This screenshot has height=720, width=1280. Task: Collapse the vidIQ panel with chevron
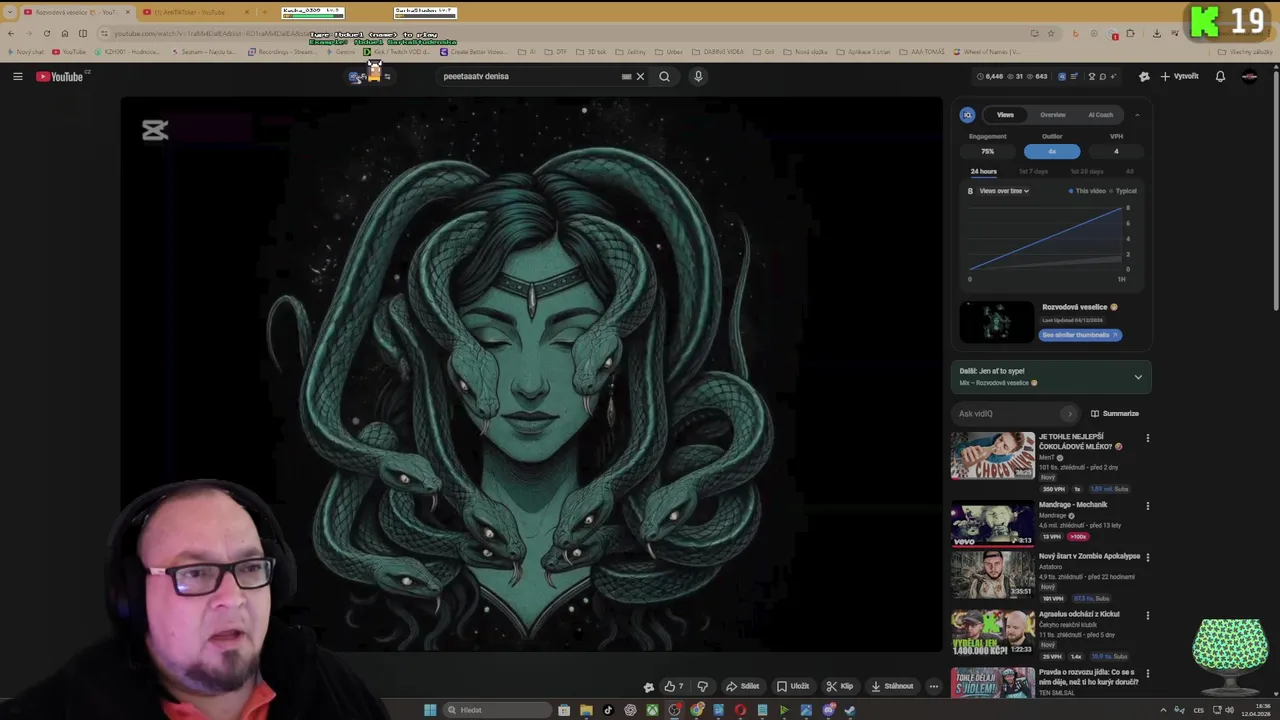click(1137, 115)
